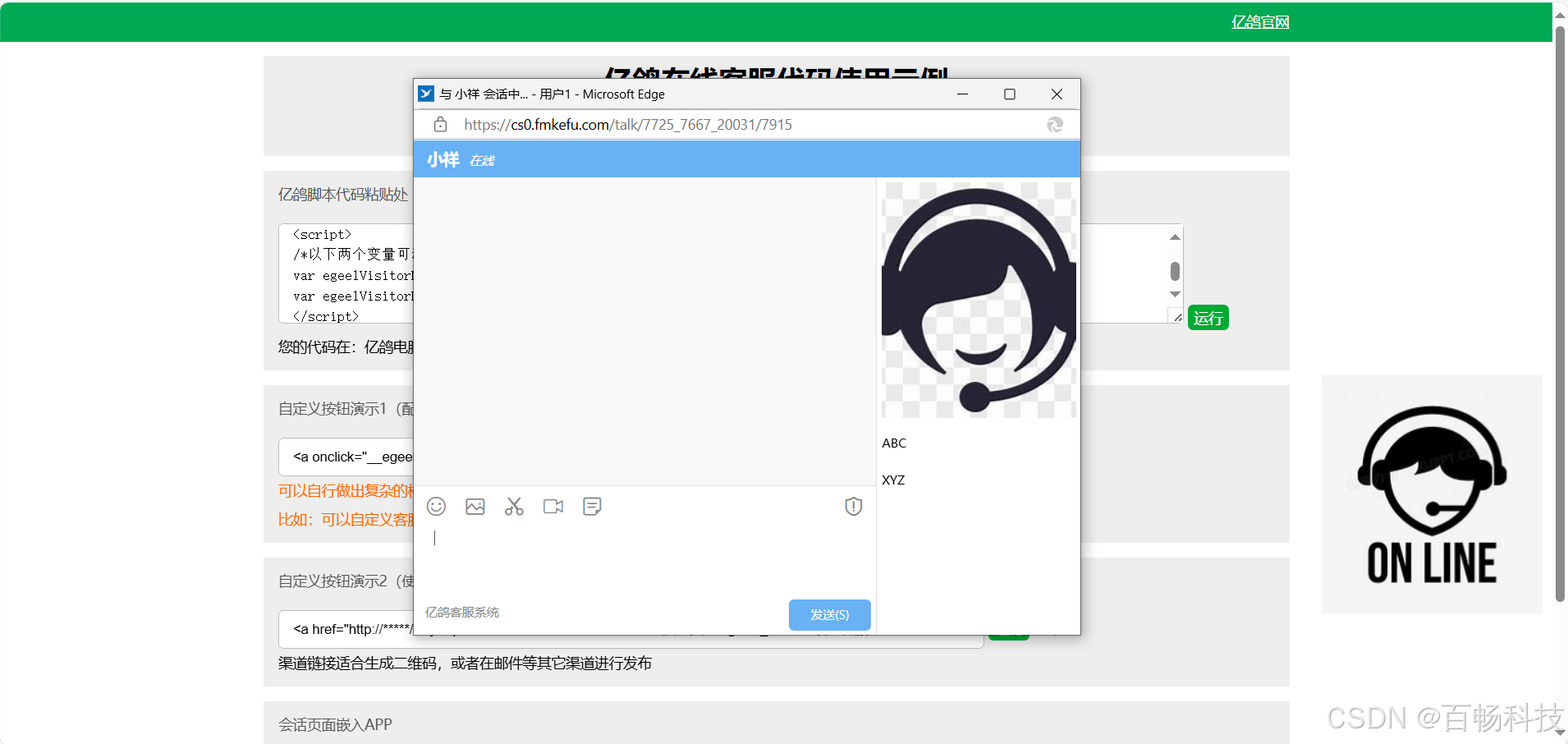Open the emoji picker in chat toolbar
This screenshot has width=1568, height=744.
click(x=437, y=507)
